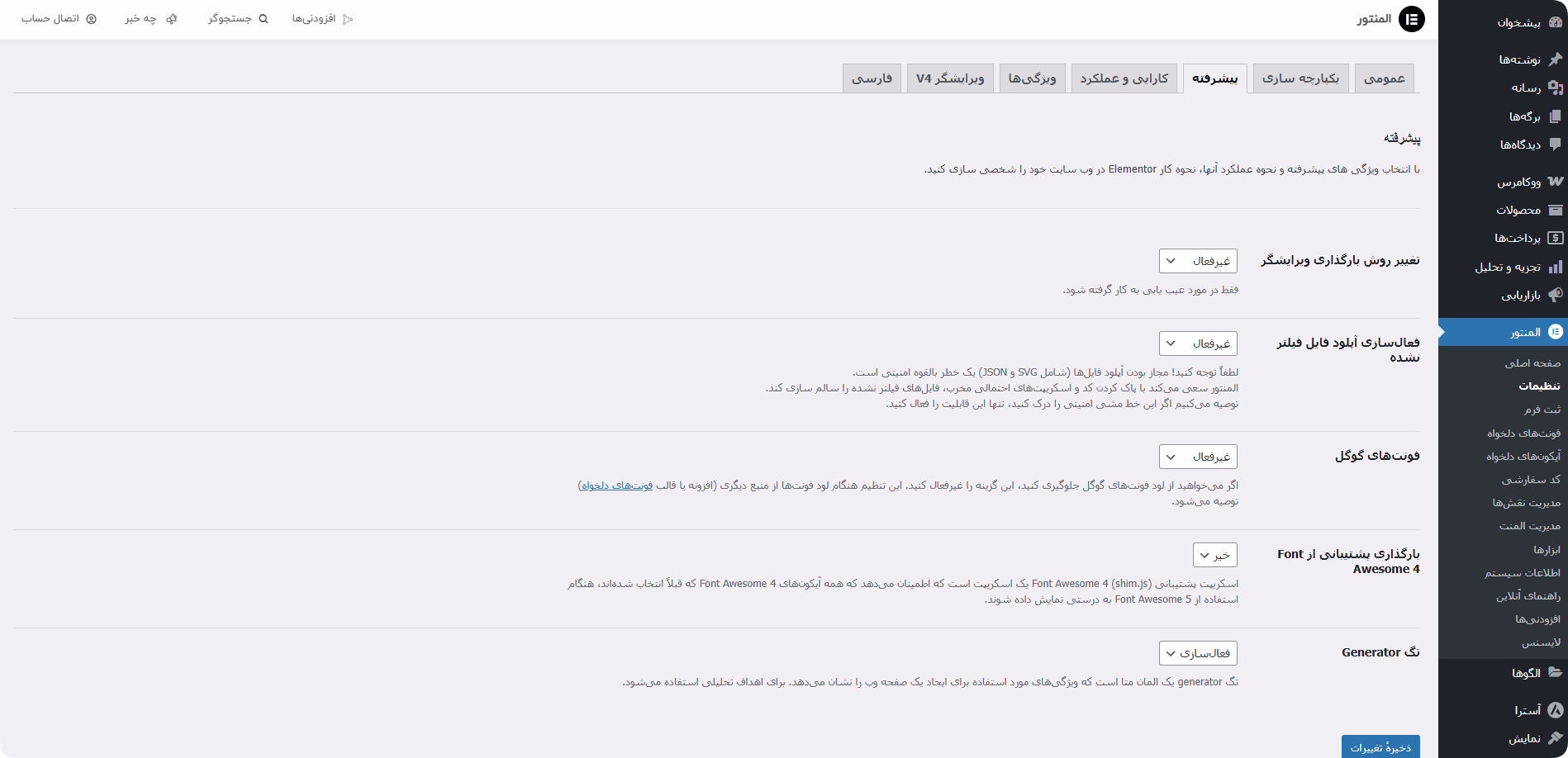Open the Generator tag (فعالسازی) dropdown
This screenshot has height=758, width=1568.
tap(1198, 653)
